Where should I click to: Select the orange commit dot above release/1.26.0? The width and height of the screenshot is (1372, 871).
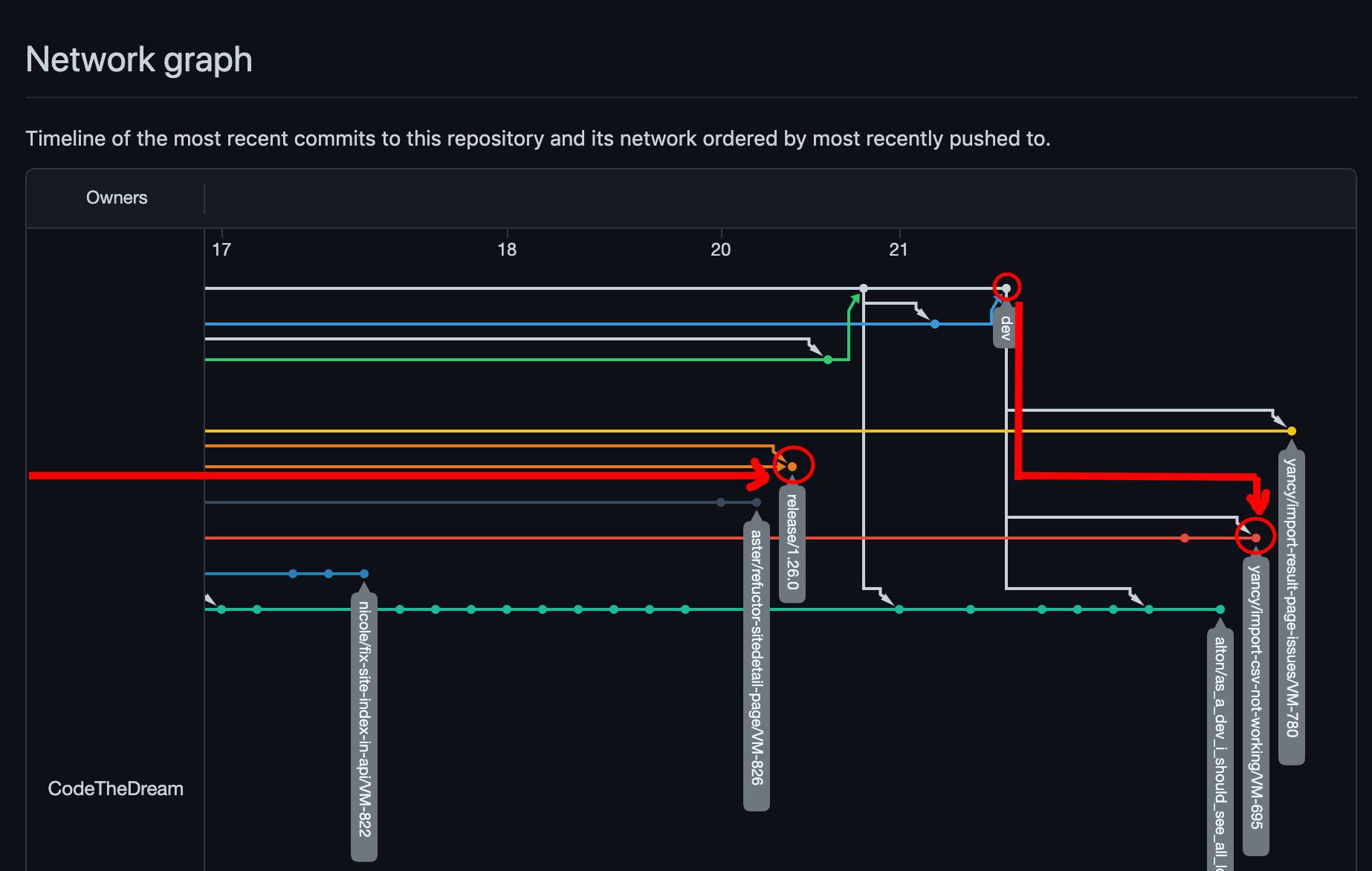click(792, 467)
